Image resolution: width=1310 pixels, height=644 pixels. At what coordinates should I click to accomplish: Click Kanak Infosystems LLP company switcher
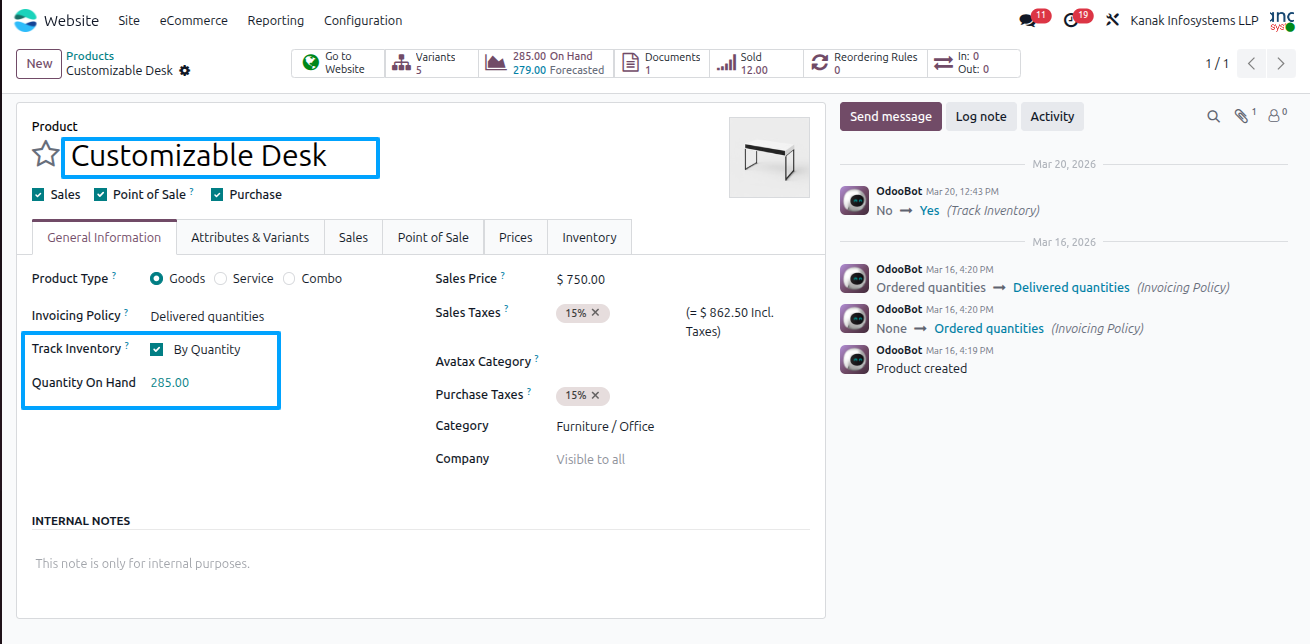(x=1194, y=20)
